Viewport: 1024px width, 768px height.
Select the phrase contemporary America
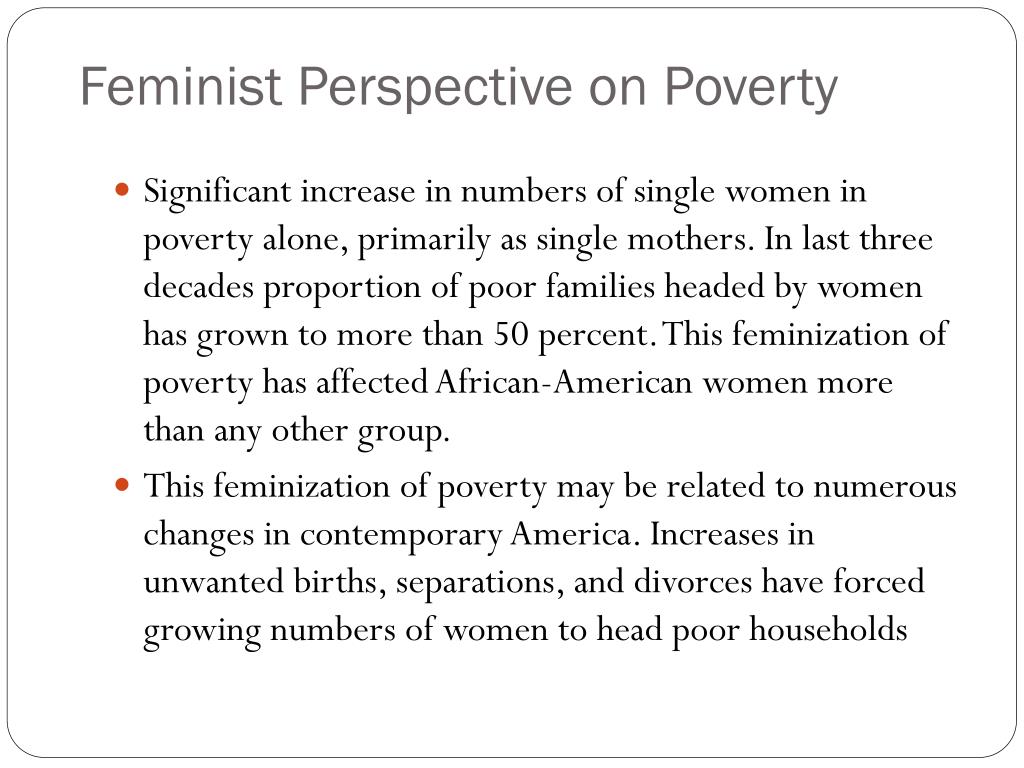point(465,536)
